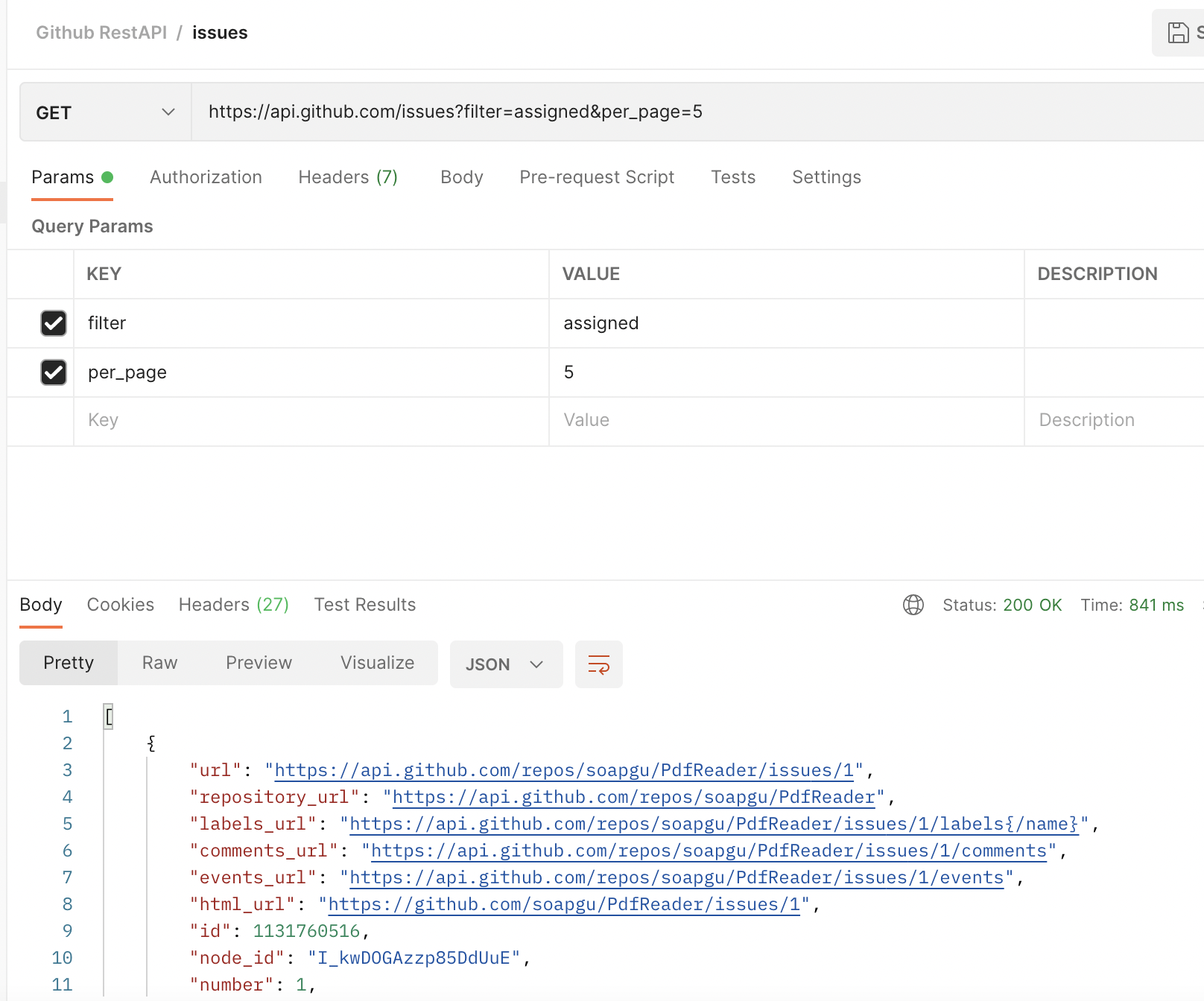Open the comments_url link

coord(709,851)
